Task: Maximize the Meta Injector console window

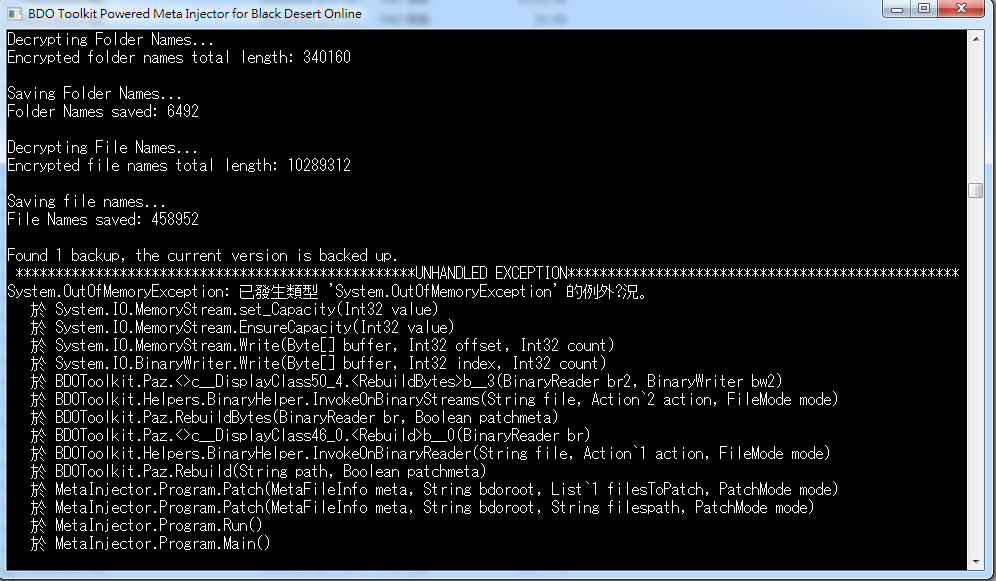Action: point(923,9)
